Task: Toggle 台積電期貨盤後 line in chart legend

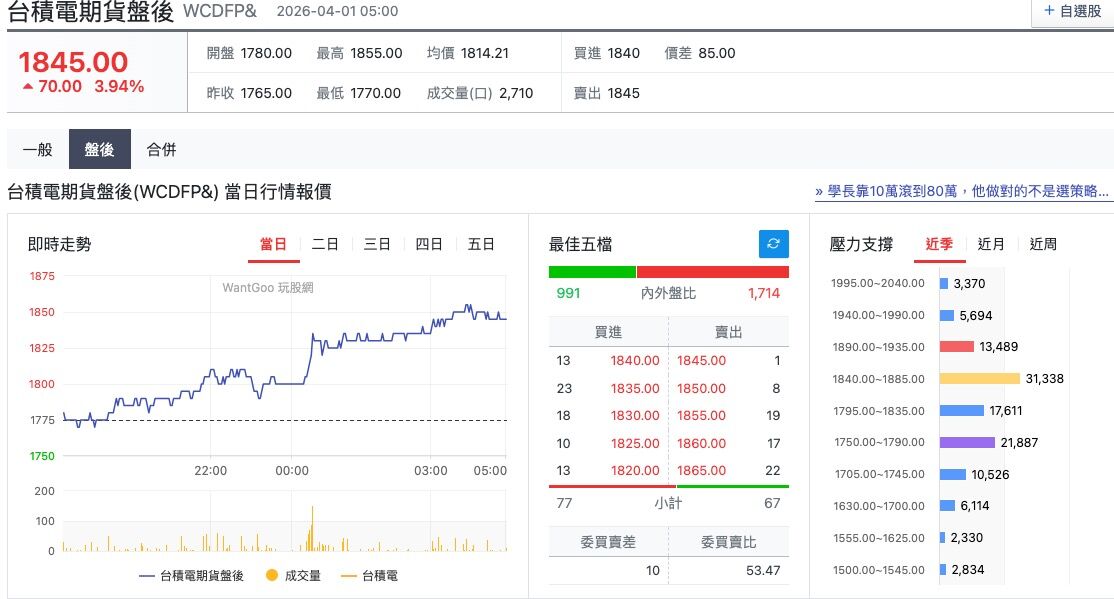Action: (x=192, y=576)
